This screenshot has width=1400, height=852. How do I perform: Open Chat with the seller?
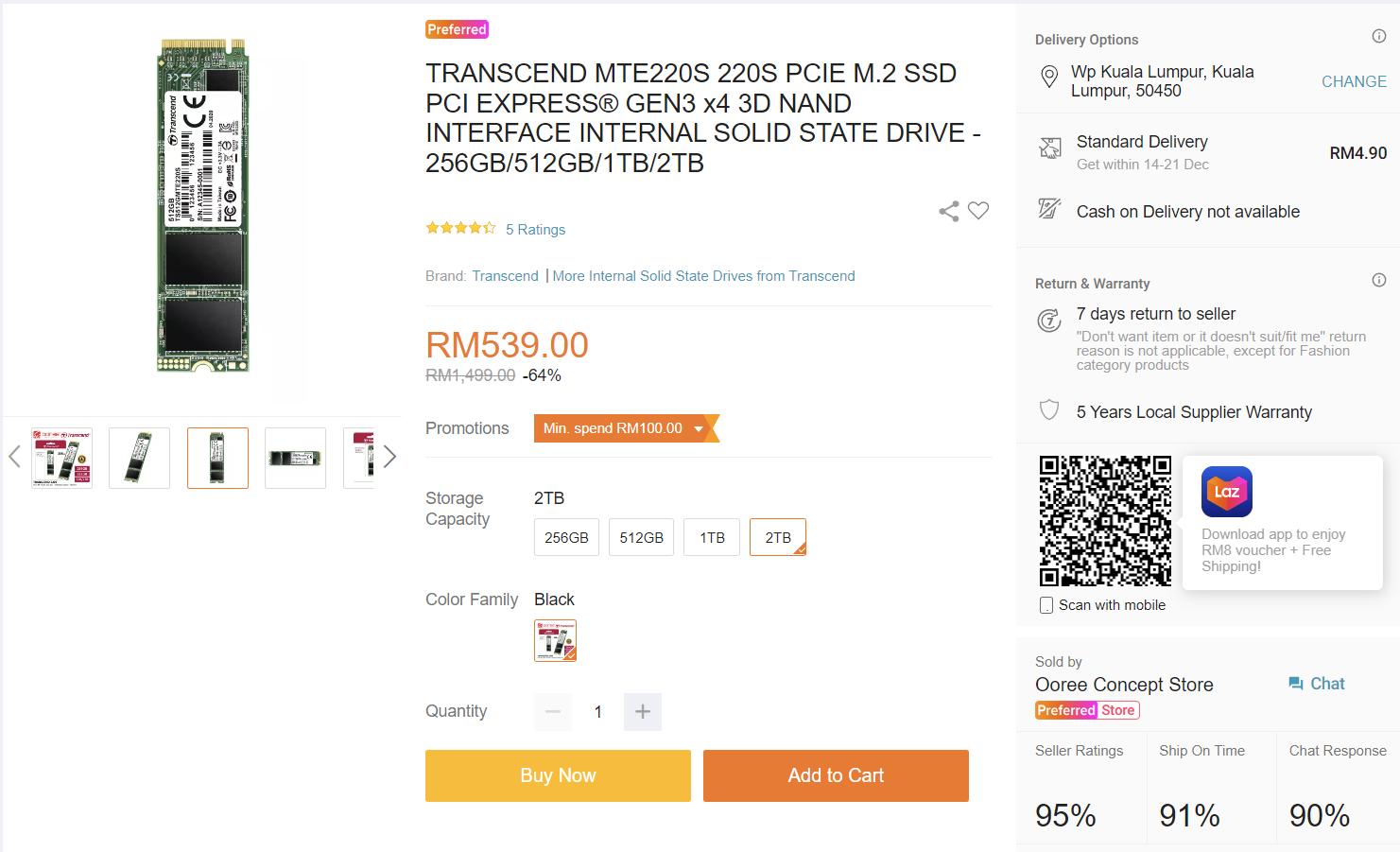pyautogui.click(x=1316, y=684)
